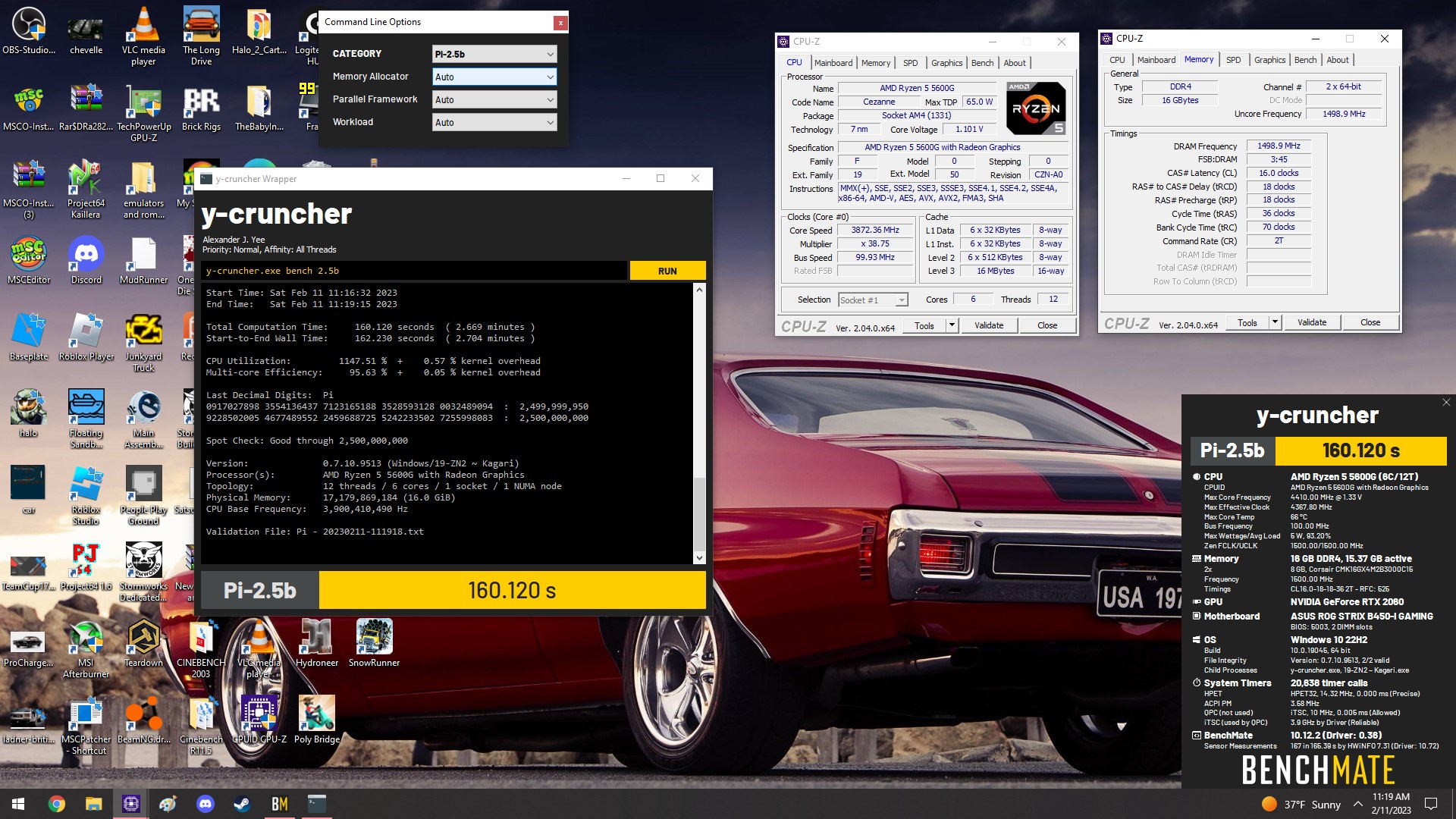Open the Workload dropdown
This screenshot has width=1456, height=819.
click(494, 122)
